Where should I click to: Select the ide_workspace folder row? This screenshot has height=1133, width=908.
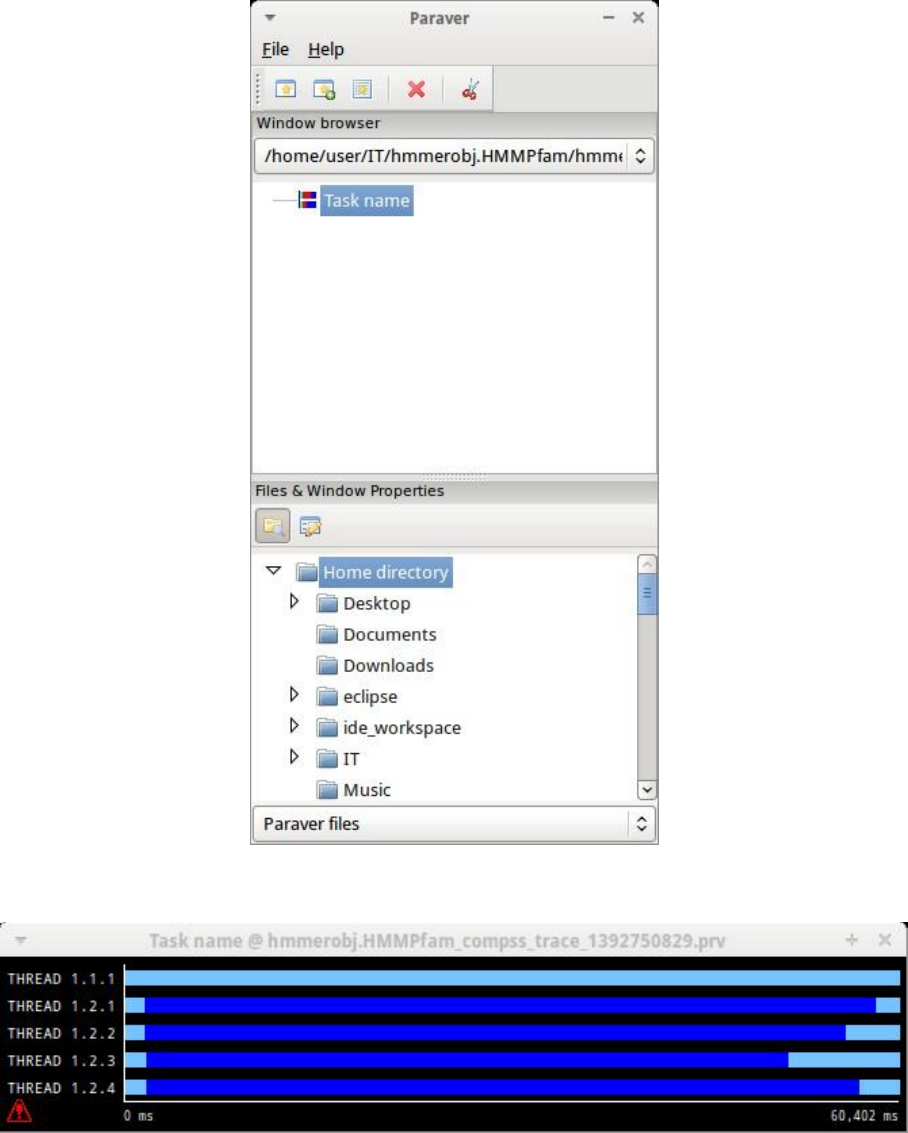(x=402, y=728)
